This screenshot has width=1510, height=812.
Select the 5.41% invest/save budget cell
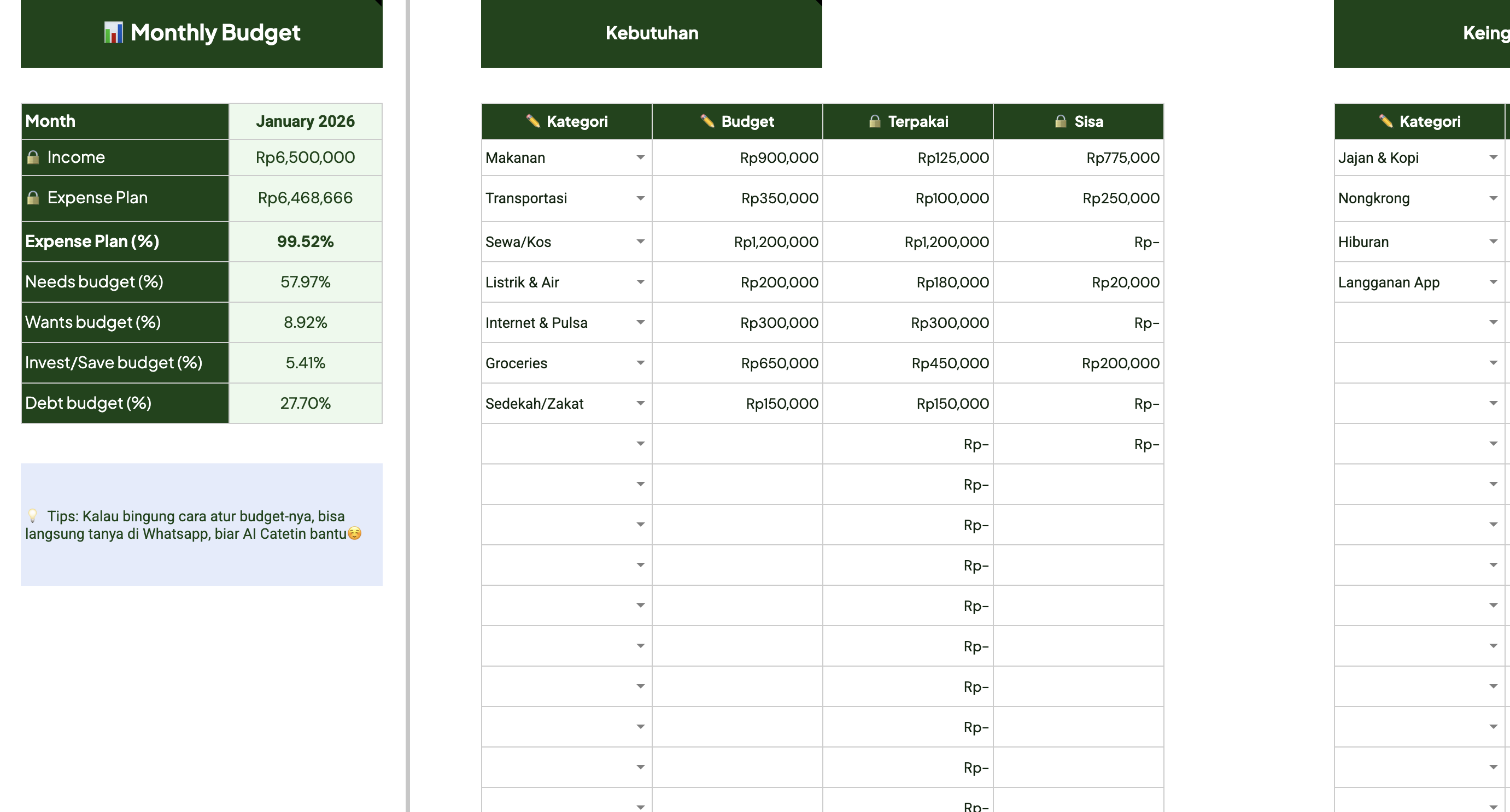click(306, 363)
